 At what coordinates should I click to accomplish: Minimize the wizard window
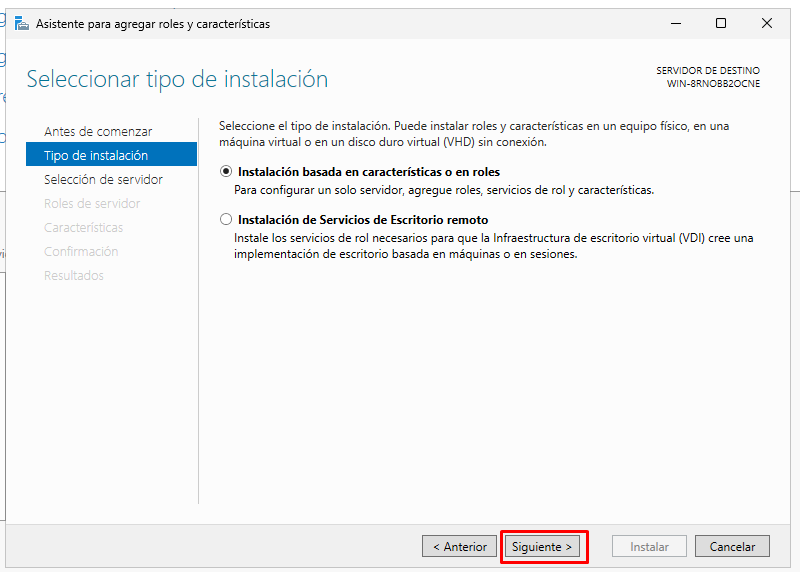(676, 23)
